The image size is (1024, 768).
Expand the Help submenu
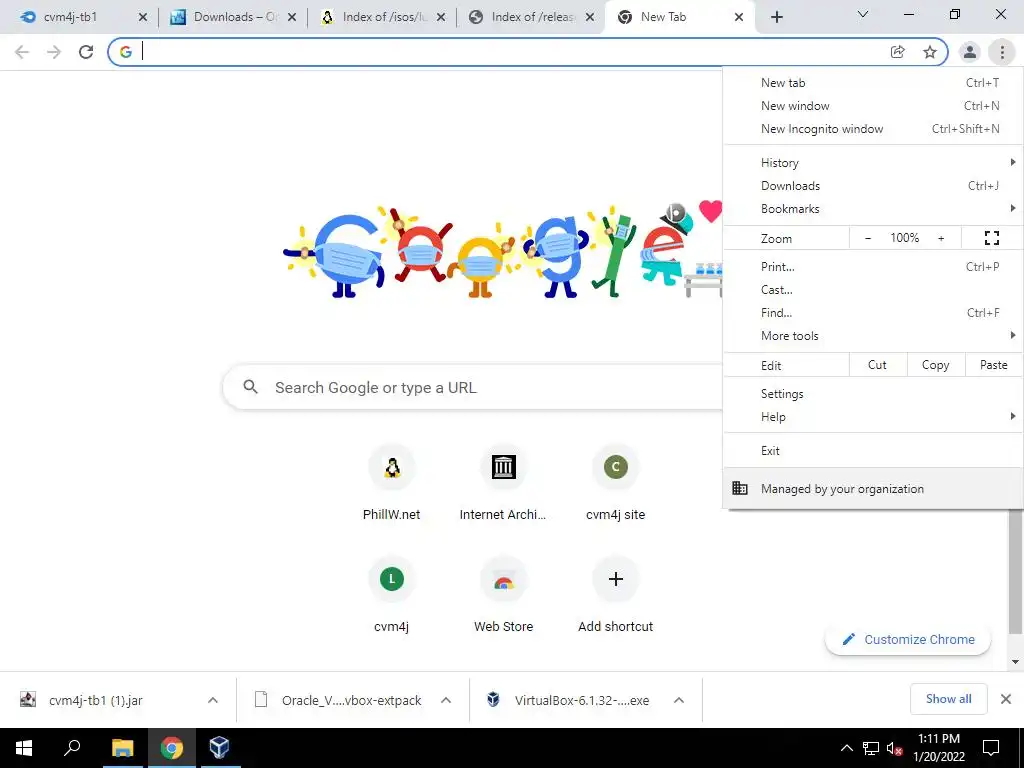[873, 417]
